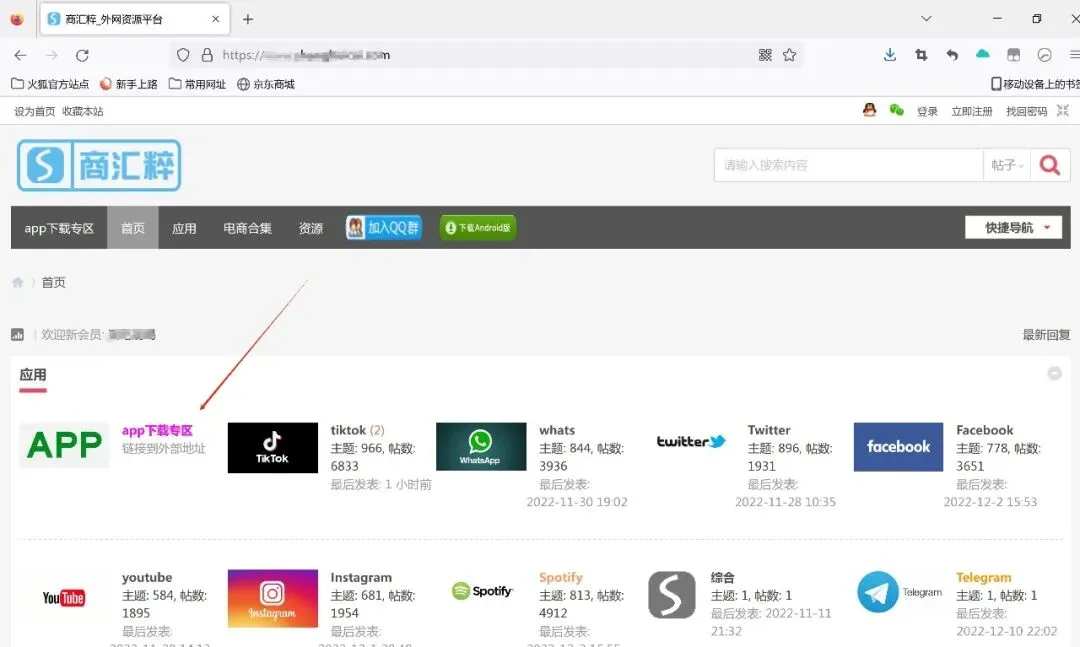
Task: Open the WhatsApp forum thumbnail
Action: click(x=481, y=446)
